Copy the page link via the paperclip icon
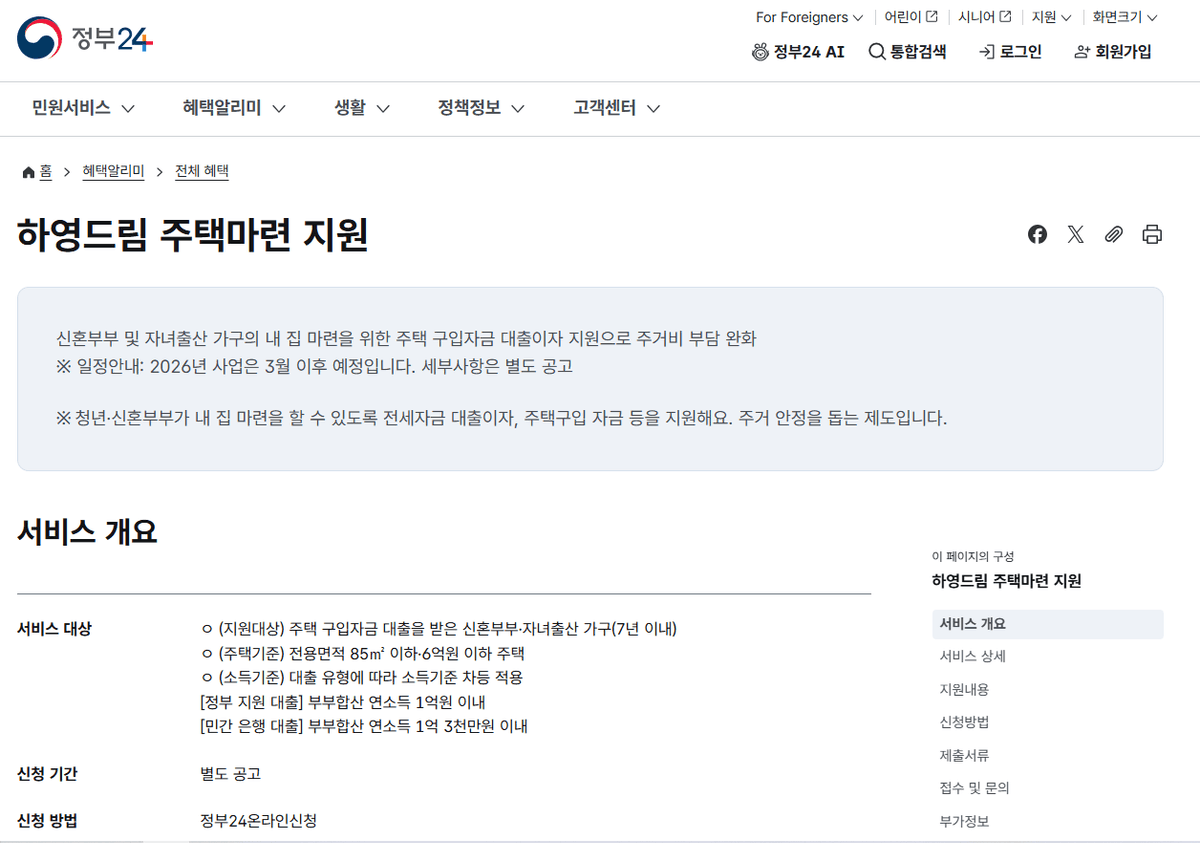 (1114, 234)
